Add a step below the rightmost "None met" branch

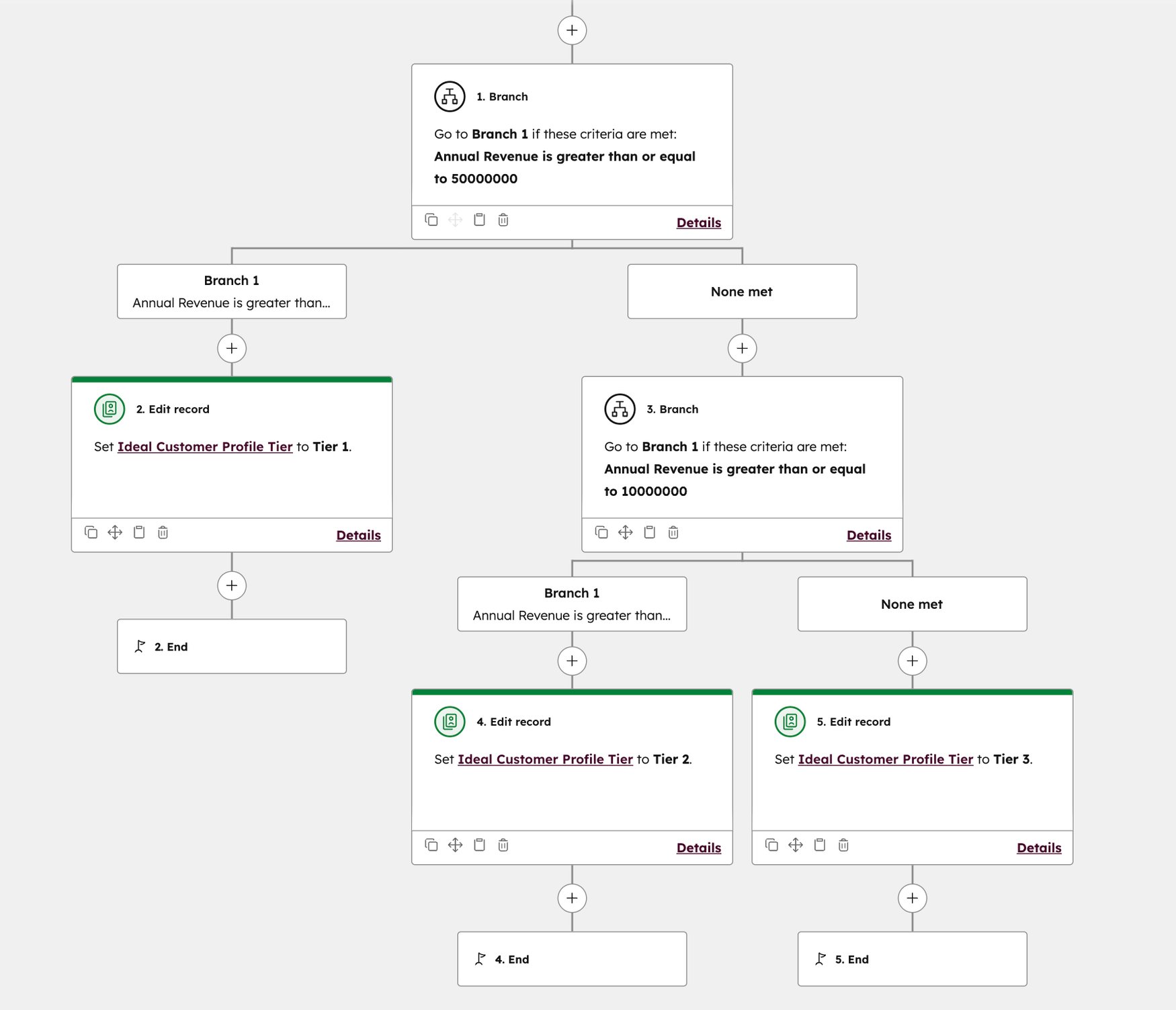click(912, 661)
